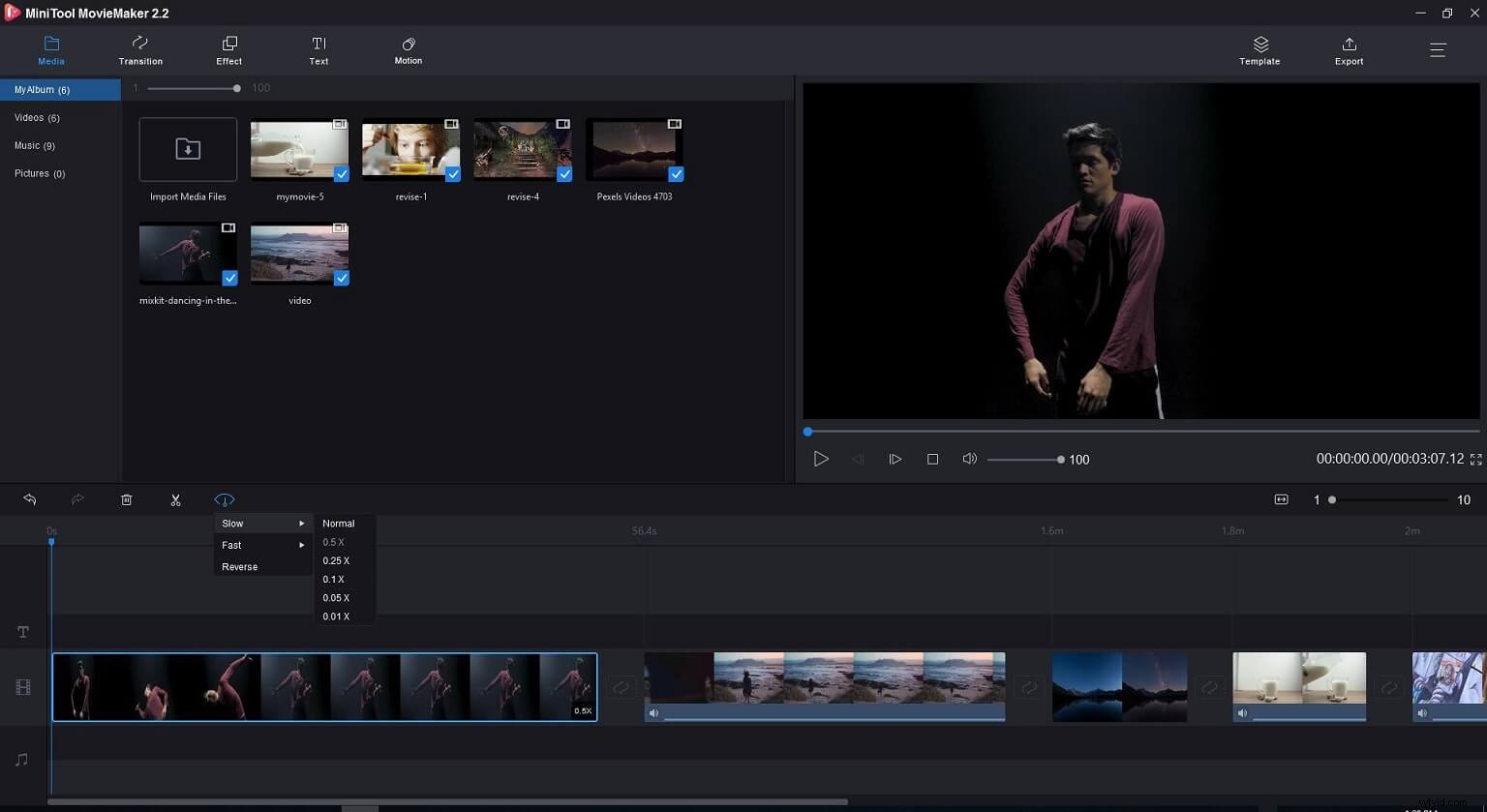Open the Template gallery
The height and width of the screenshot is (812, 1487).
[x=1259, y=49]
